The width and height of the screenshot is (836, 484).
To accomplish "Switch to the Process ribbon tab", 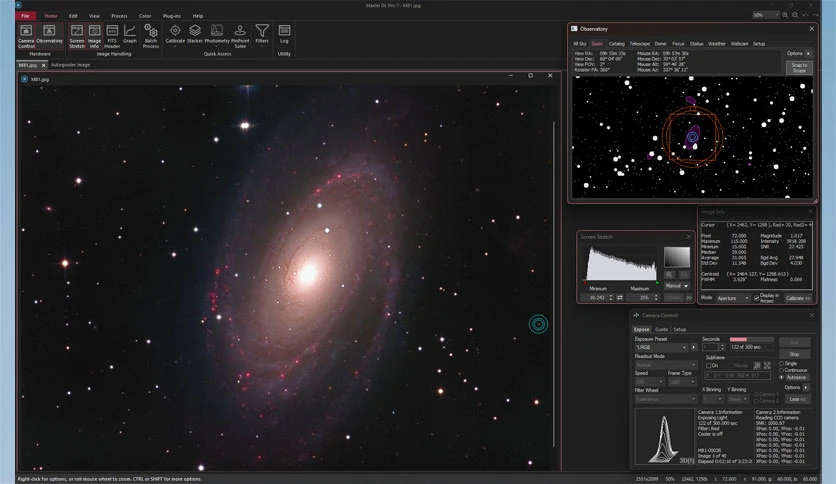I will [119, 16].
